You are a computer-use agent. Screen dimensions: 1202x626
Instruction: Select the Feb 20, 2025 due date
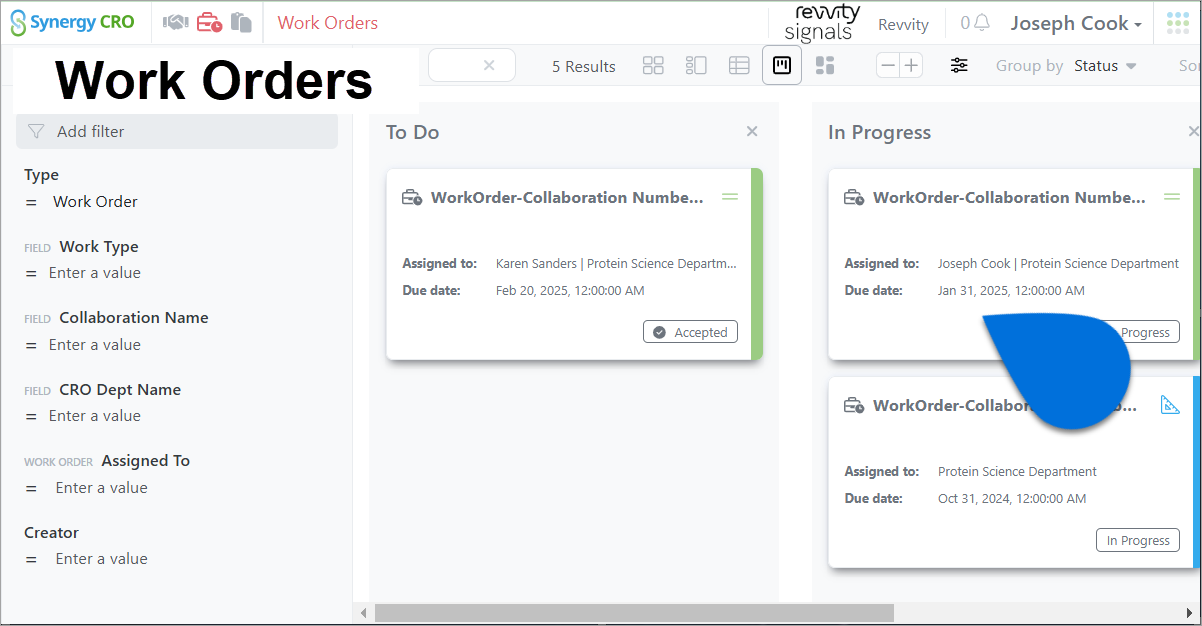tap(570, 291)
